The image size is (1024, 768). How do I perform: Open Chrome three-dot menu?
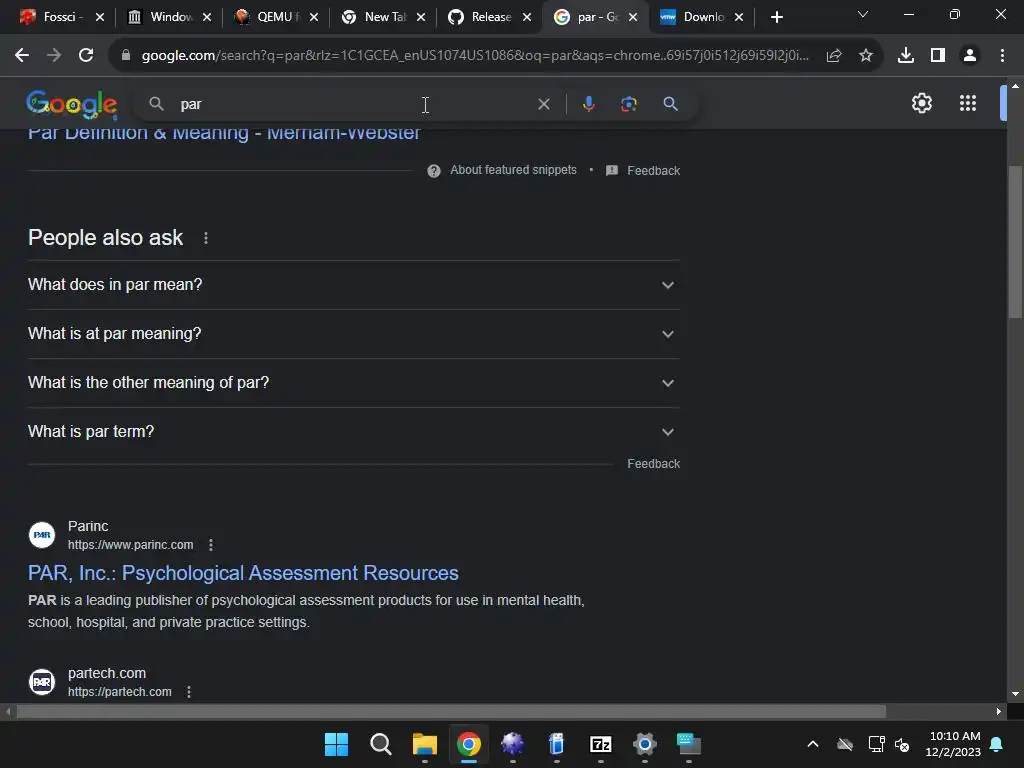(x=1002, y=56)
